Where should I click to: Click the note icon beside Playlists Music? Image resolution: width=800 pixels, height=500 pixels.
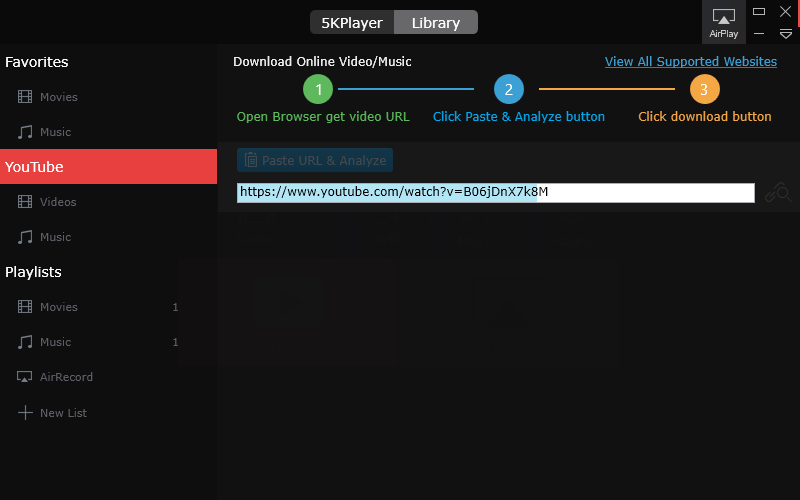click(25, 342)
